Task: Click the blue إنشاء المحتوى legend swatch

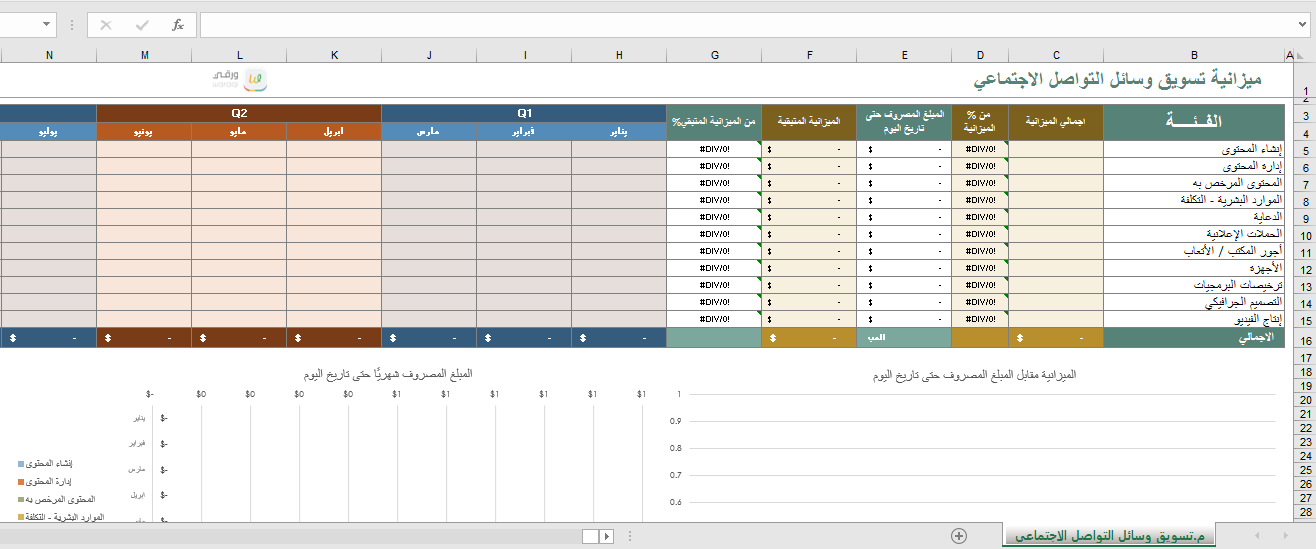Action: pos(21,464)
